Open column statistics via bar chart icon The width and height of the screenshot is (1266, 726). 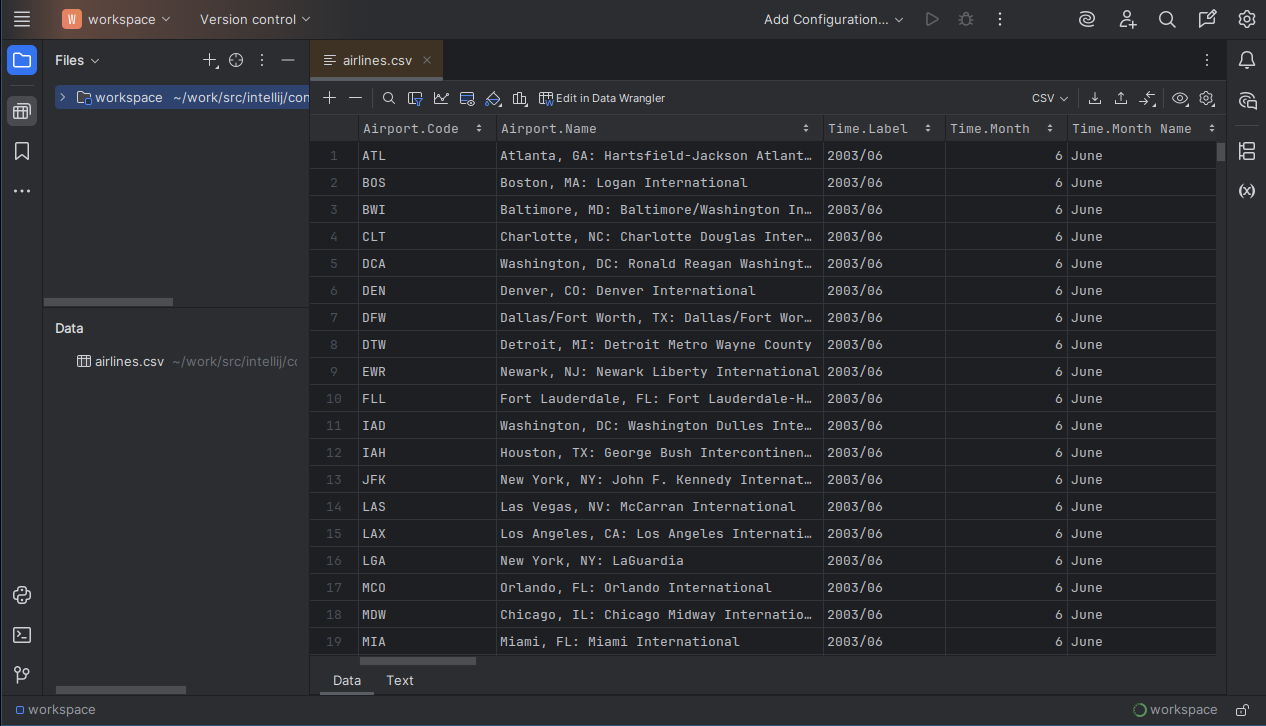[x=519, y=97]
